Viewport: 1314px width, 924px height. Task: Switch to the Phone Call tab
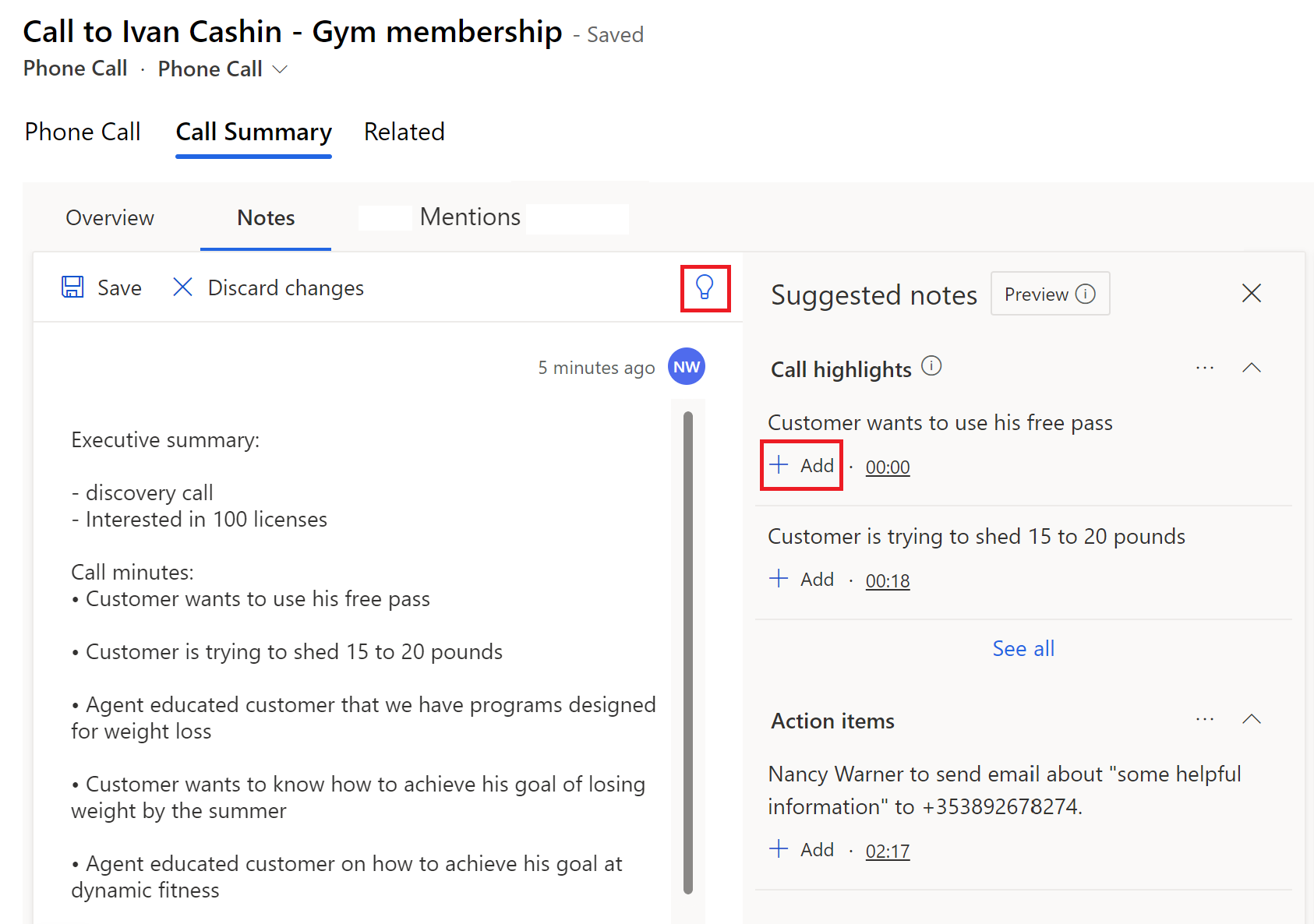(82, 132)
